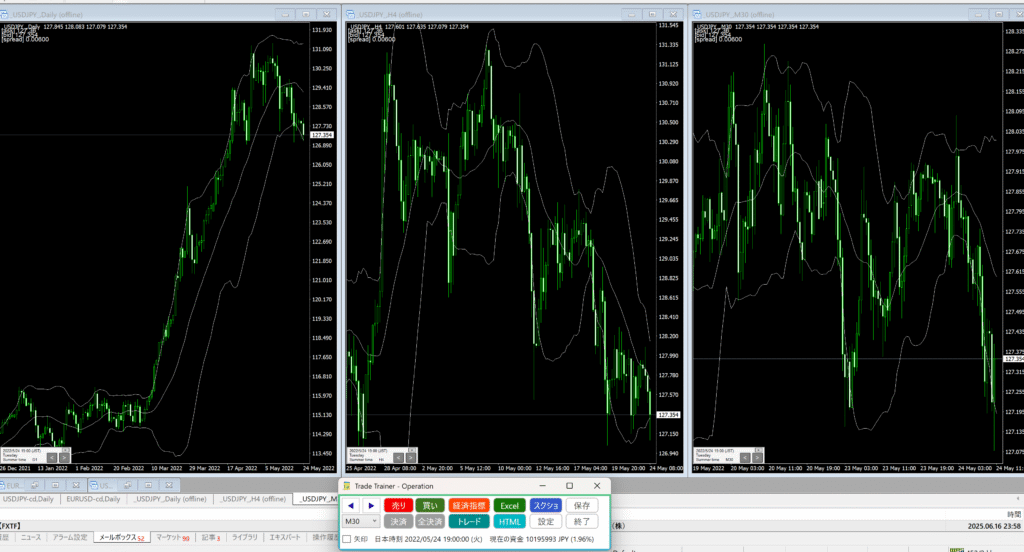
Task: Open the M30 timeframe dropdown
Action: [x=360, y=521]
